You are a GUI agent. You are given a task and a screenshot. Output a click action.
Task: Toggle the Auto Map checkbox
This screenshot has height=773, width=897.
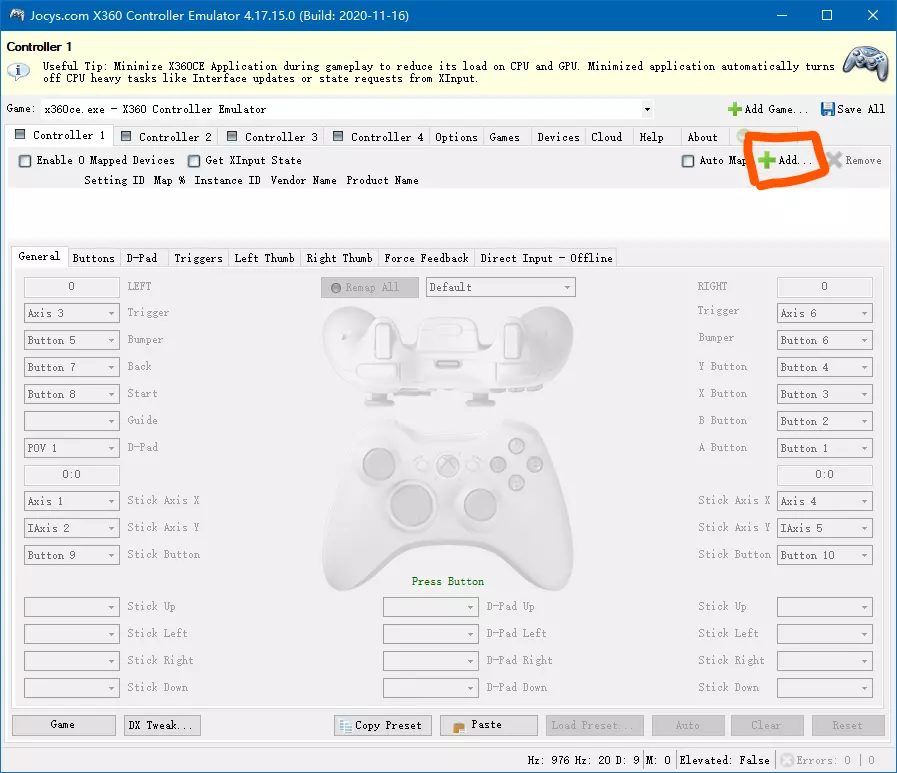(x=688, y=161)
